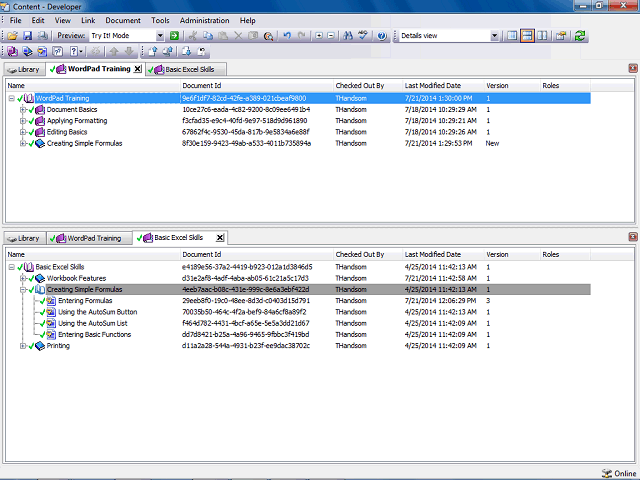
Task: Open the Document menu
Action: (123, 20)
